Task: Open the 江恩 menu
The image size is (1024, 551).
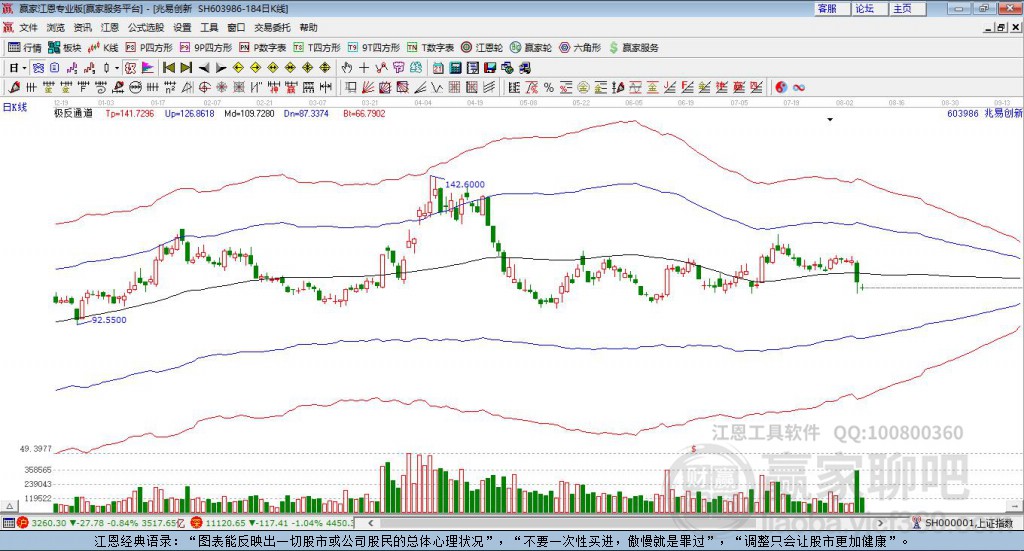Action: point(109,27)
